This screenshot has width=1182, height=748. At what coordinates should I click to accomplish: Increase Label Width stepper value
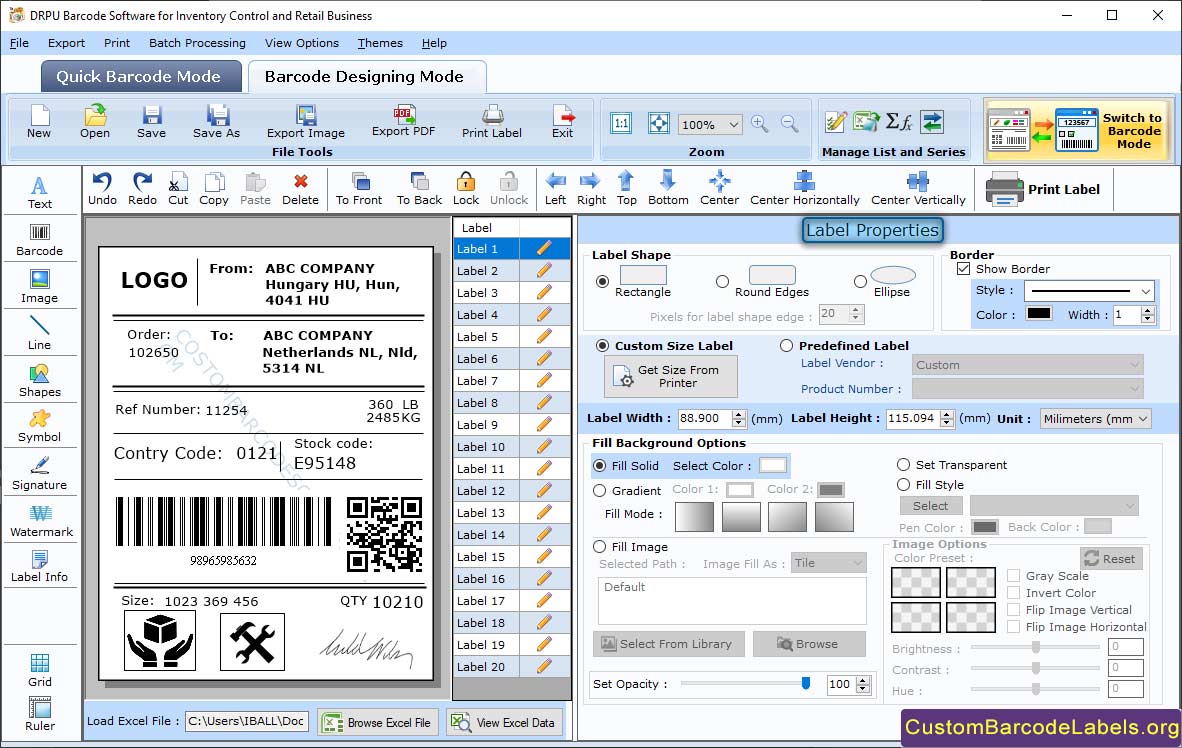[x=739, y=414]
